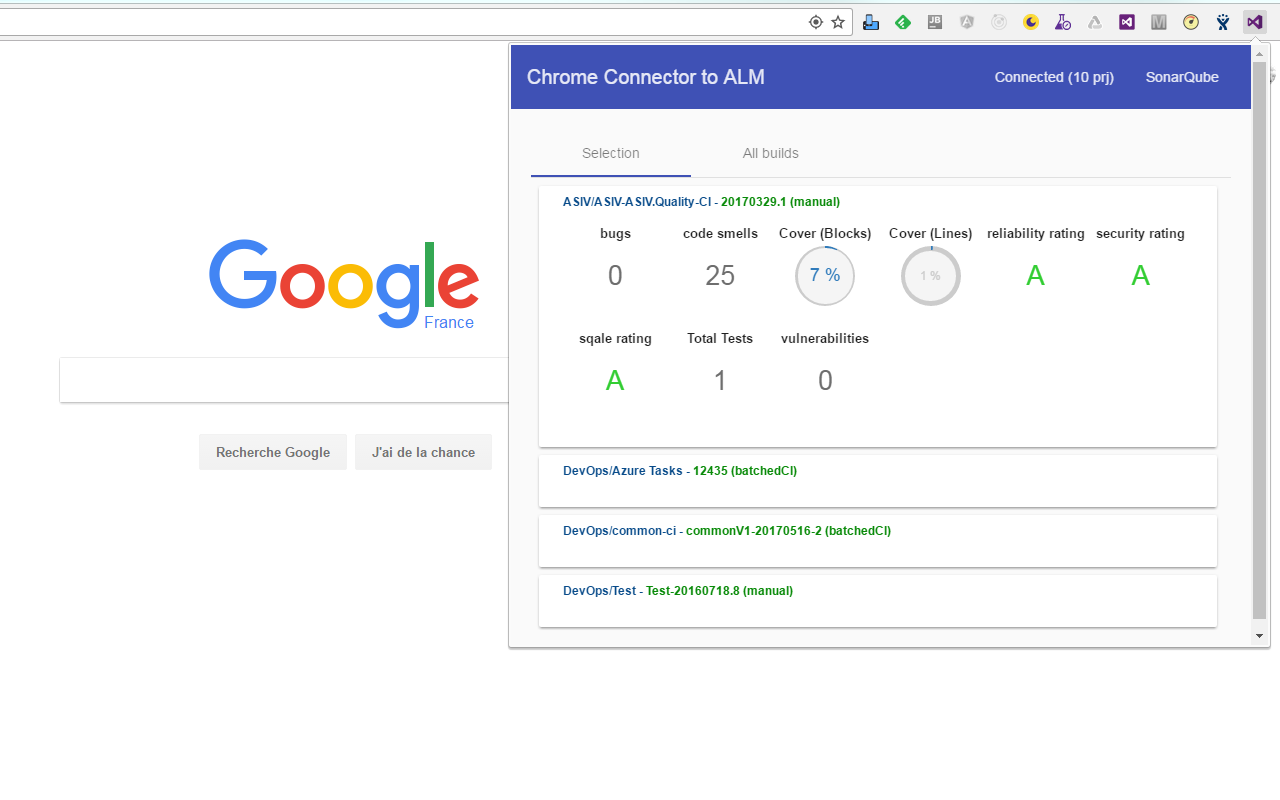Open the Atlassian figure extension icon
The image size is (1280, 800).
tap(1223, 22)
